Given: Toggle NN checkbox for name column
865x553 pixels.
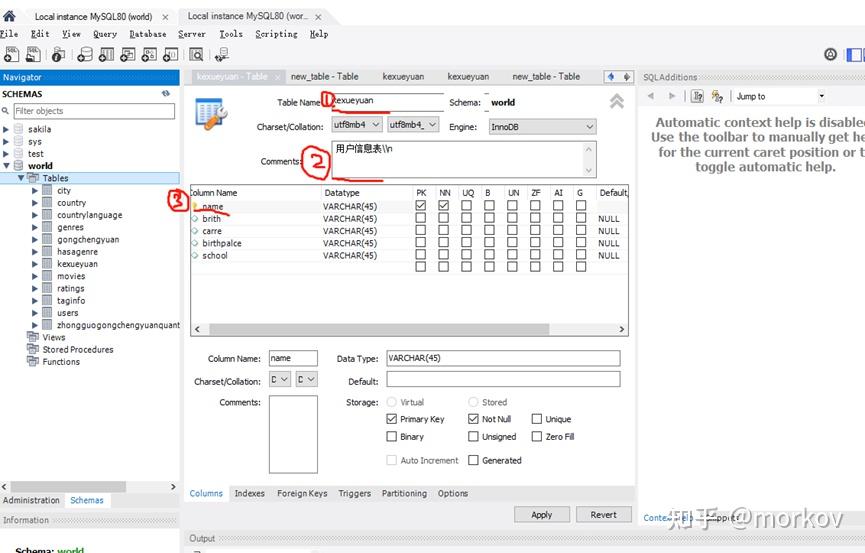Looking at the screenshot, I should [444, 206].
